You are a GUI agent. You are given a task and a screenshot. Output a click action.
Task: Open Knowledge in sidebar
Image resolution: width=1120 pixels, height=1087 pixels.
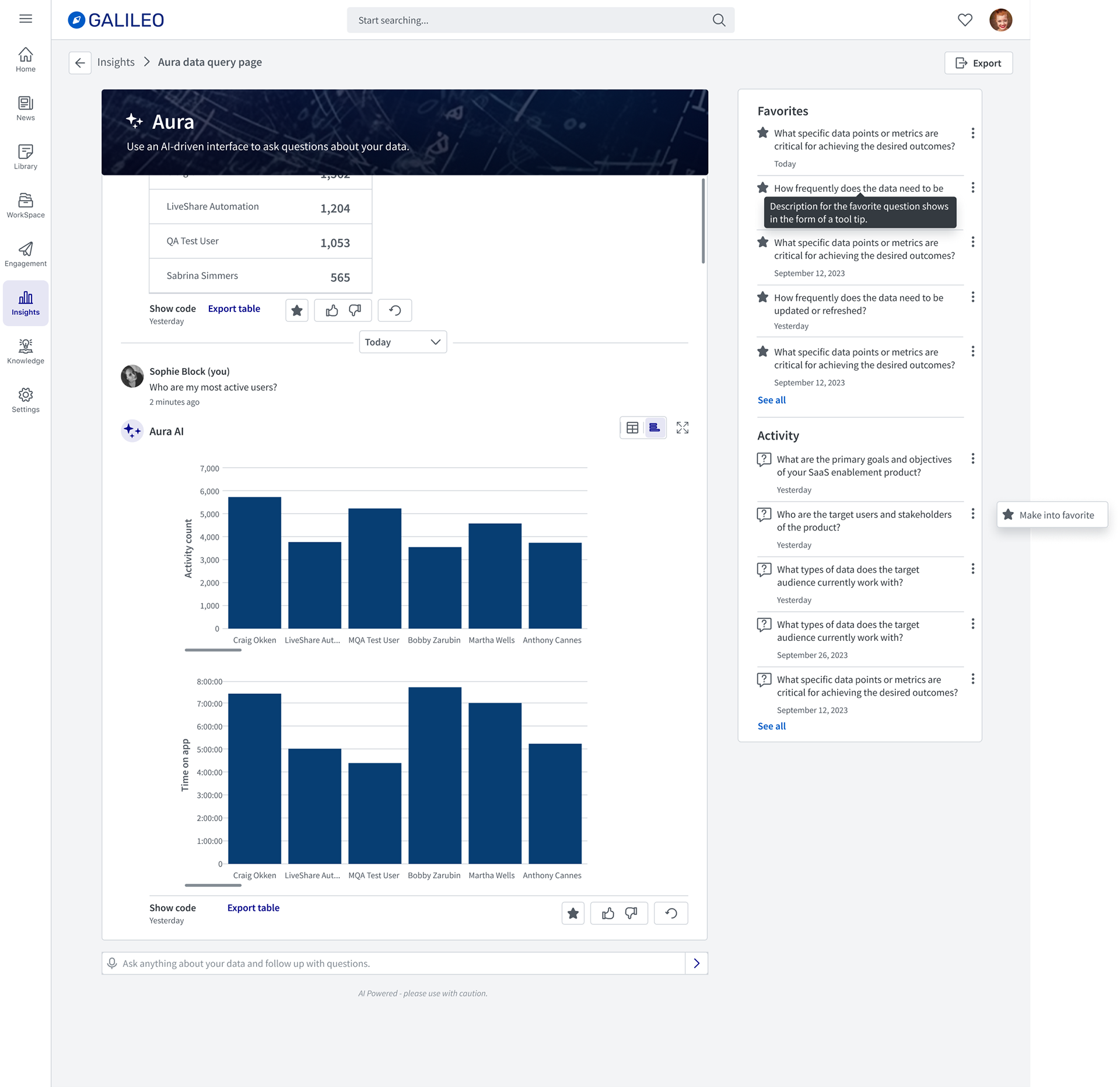(26, 352)
